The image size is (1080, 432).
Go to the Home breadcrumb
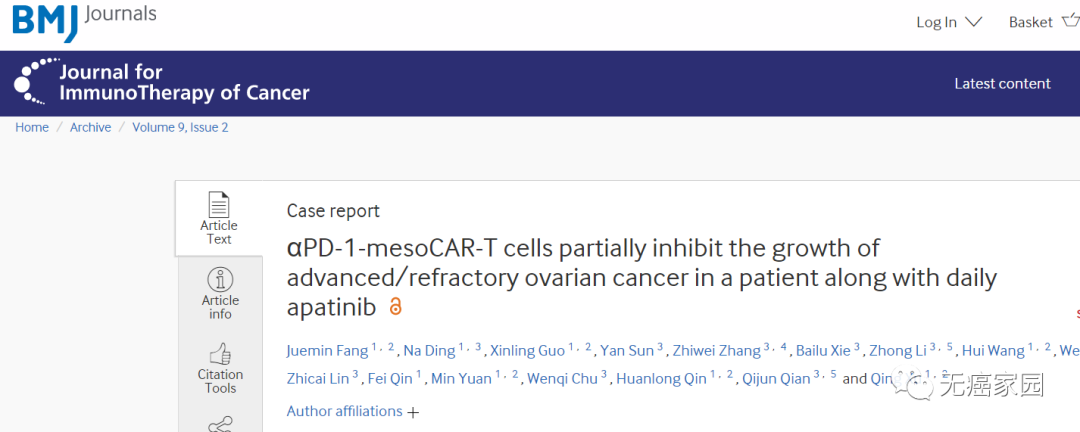[x=32, y=127]
